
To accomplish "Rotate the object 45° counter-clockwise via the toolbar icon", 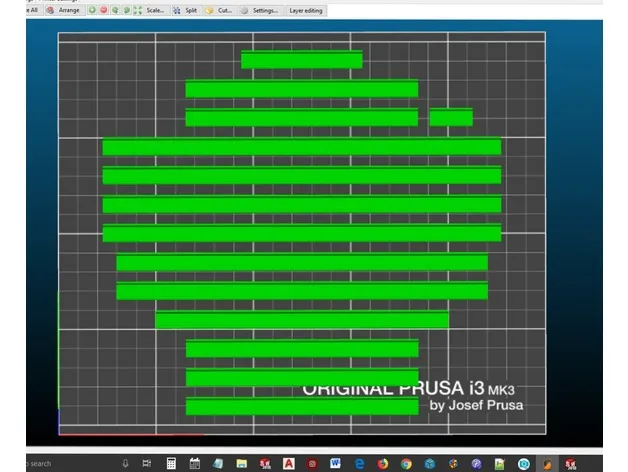I will pos(115,10).
